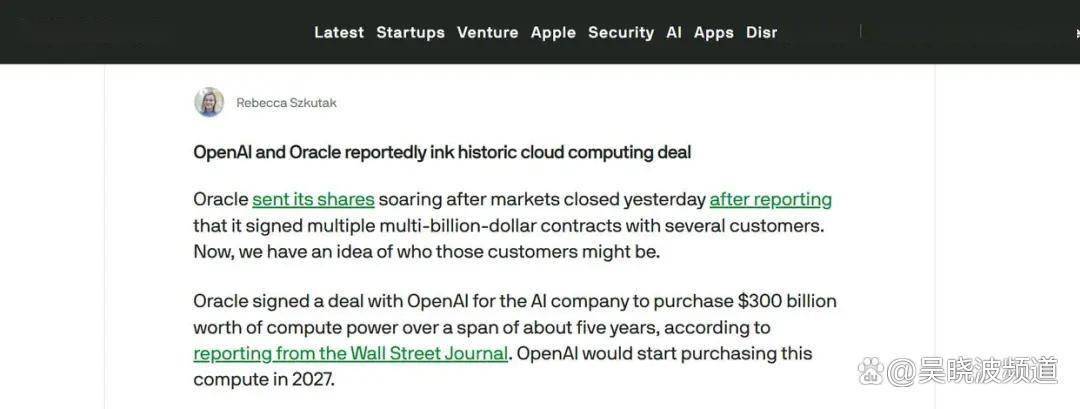This screenshot has width=1080, height=409.
Task: Switch to the Security section
Action: [x=620, y=32]
